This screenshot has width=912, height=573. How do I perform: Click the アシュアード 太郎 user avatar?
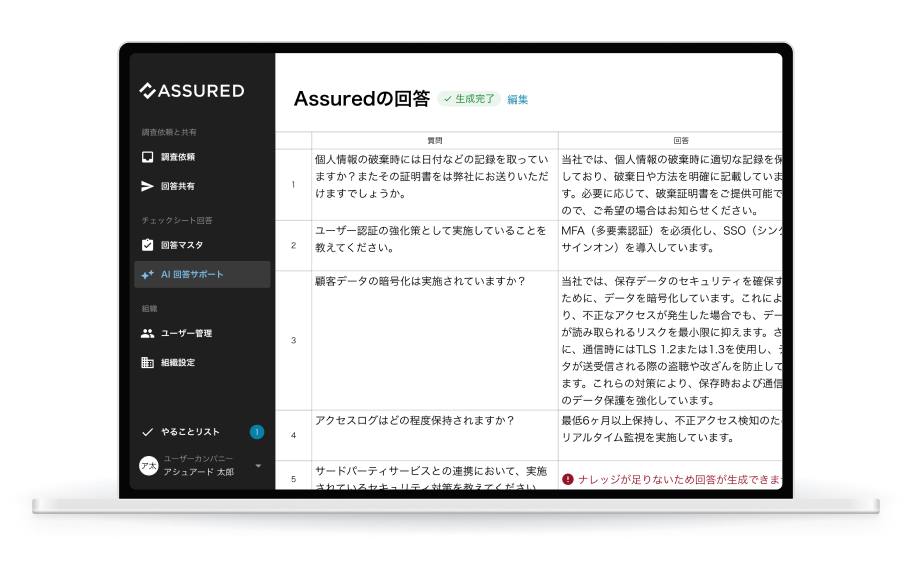tap(148, 466)
